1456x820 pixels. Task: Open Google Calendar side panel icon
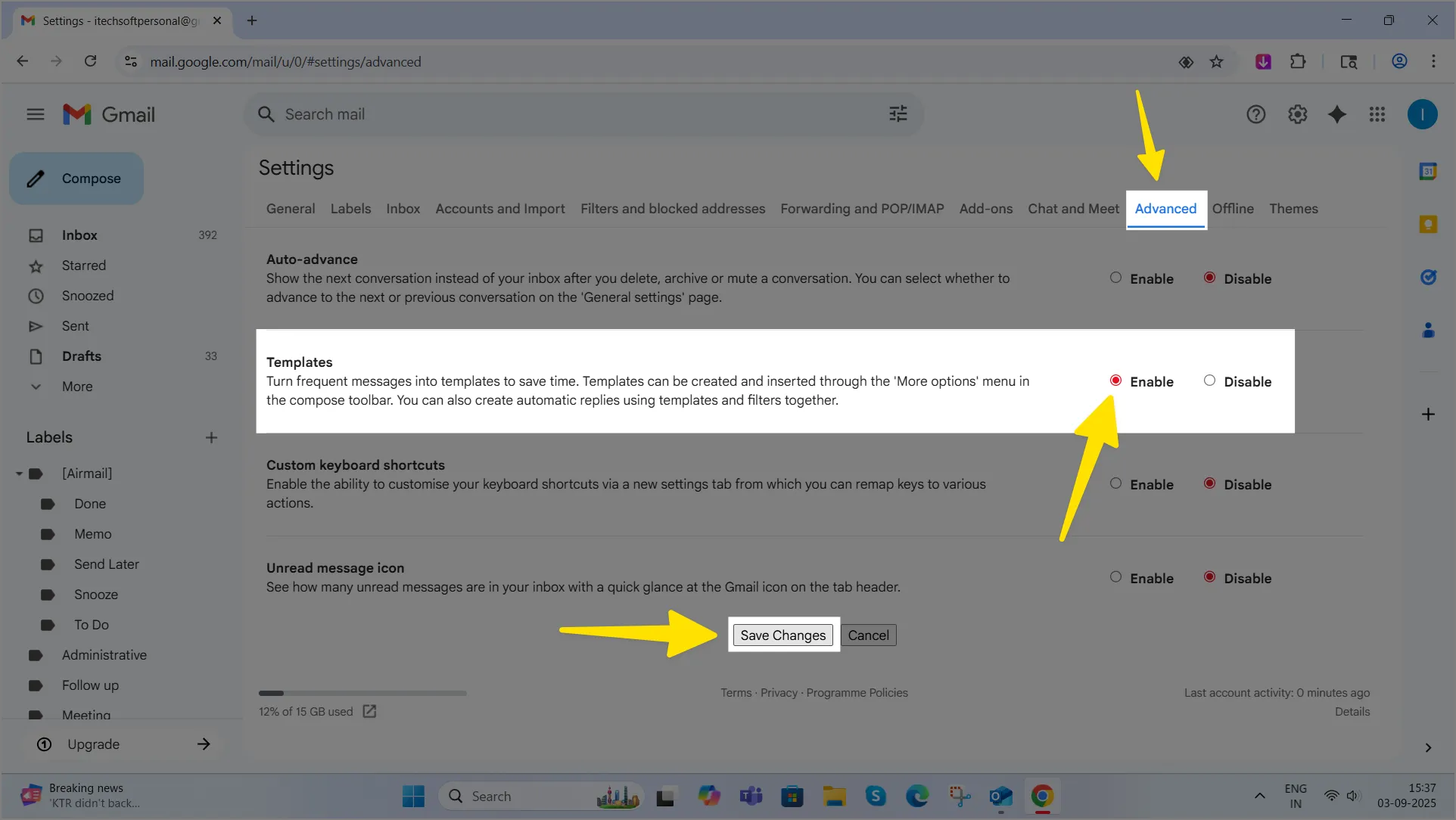click(1428, 172)
